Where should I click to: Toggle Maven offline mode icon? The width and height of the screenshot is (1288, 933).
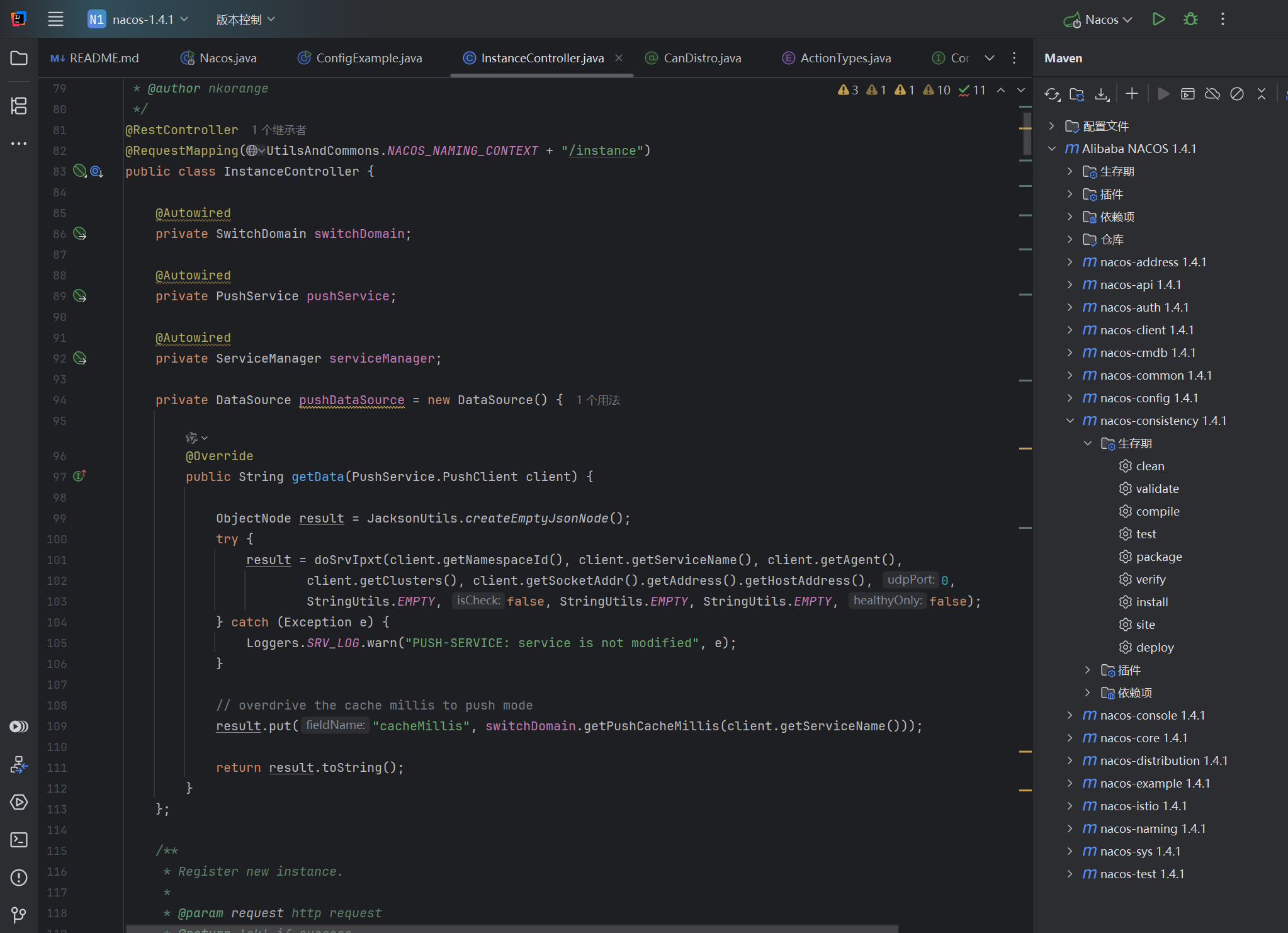coord(1212,94)
